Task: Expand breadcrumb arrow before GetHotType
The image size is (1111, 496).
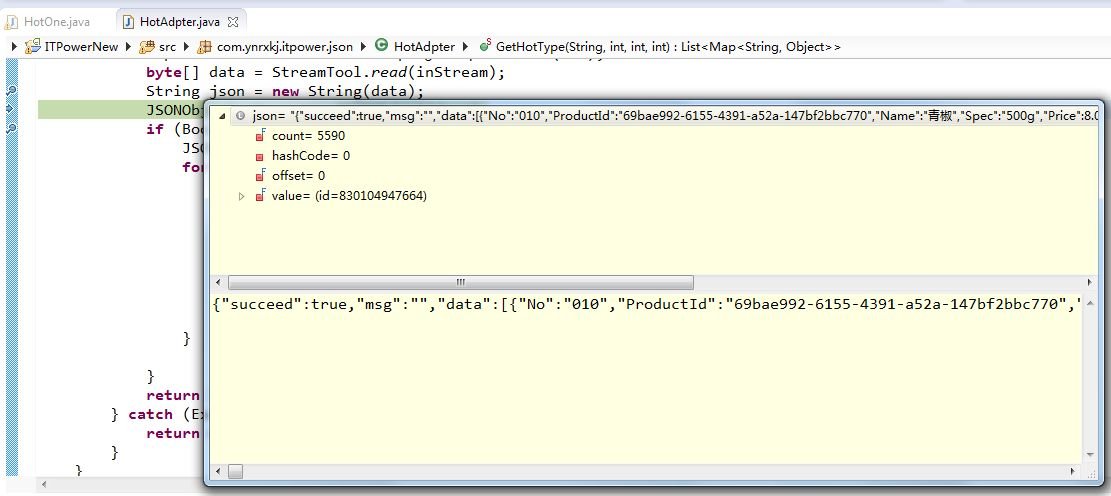Action: click(x=466, y=47)
